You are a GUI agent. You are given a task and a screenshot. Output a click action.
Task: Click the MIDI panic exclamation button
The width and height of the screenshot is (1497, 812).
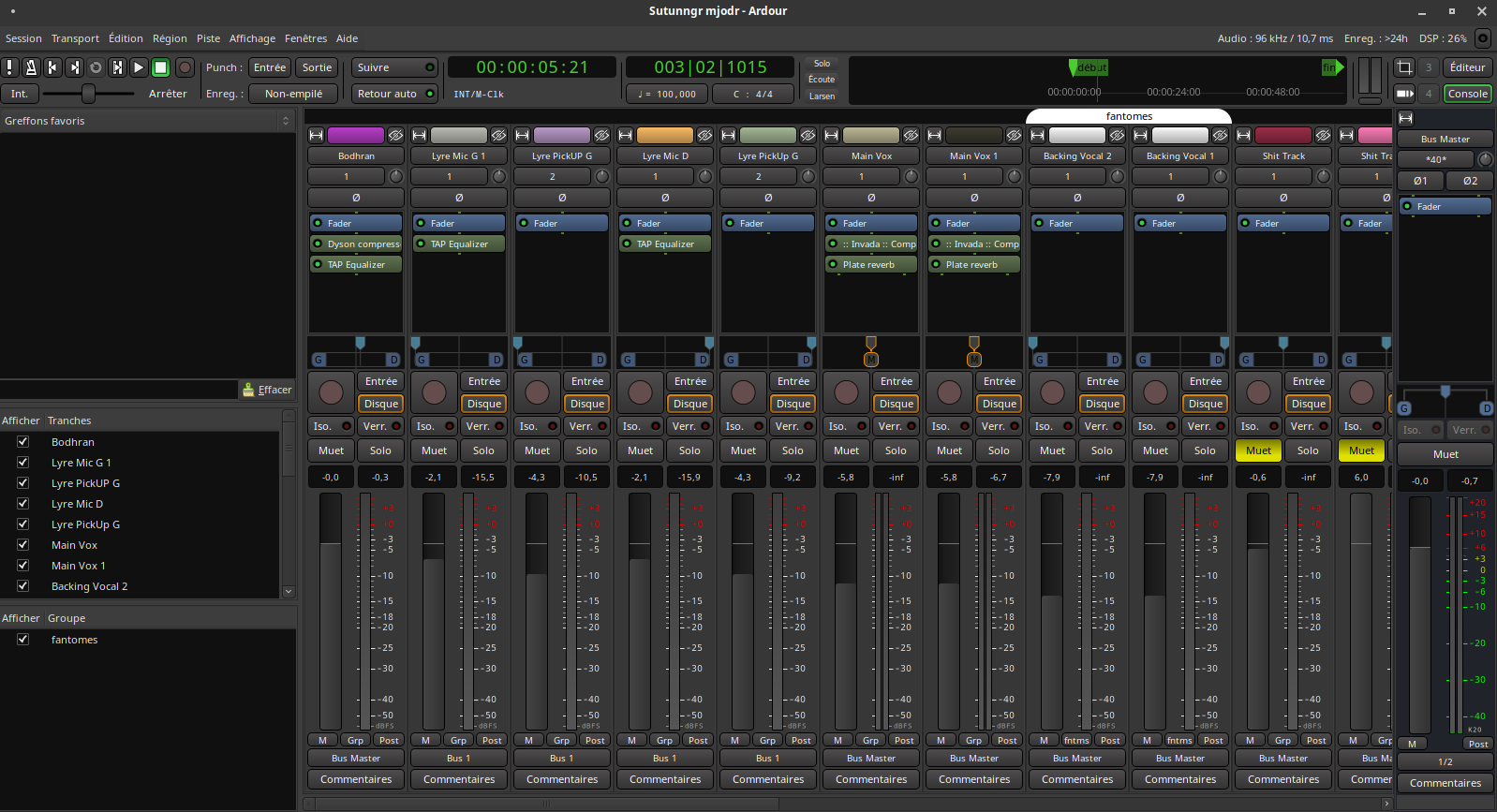9,67
